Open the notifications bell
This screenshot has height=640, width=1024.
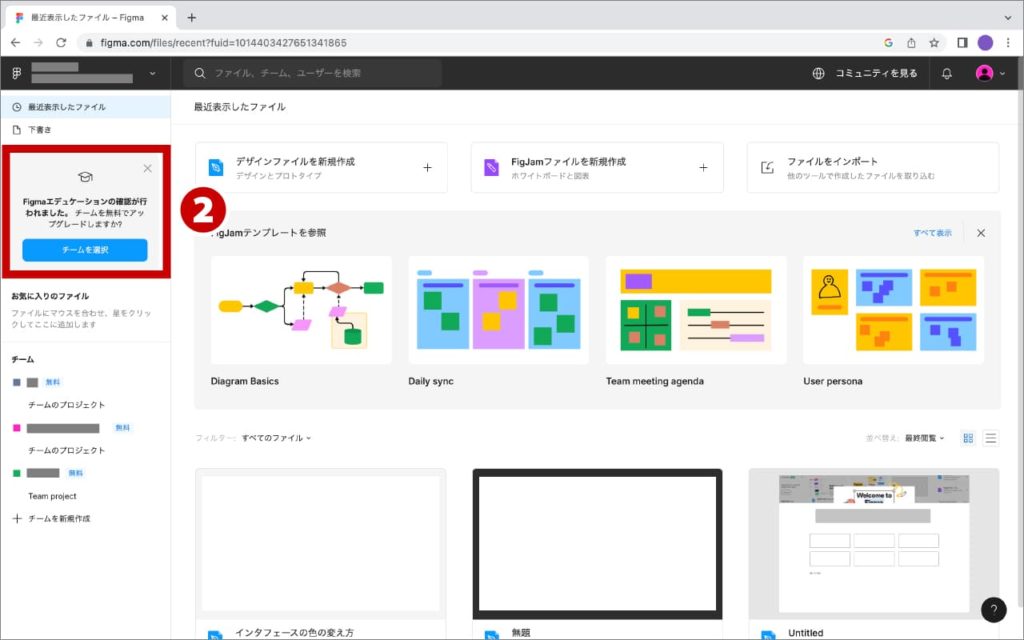pyautogui.click(x=946, y=73)
